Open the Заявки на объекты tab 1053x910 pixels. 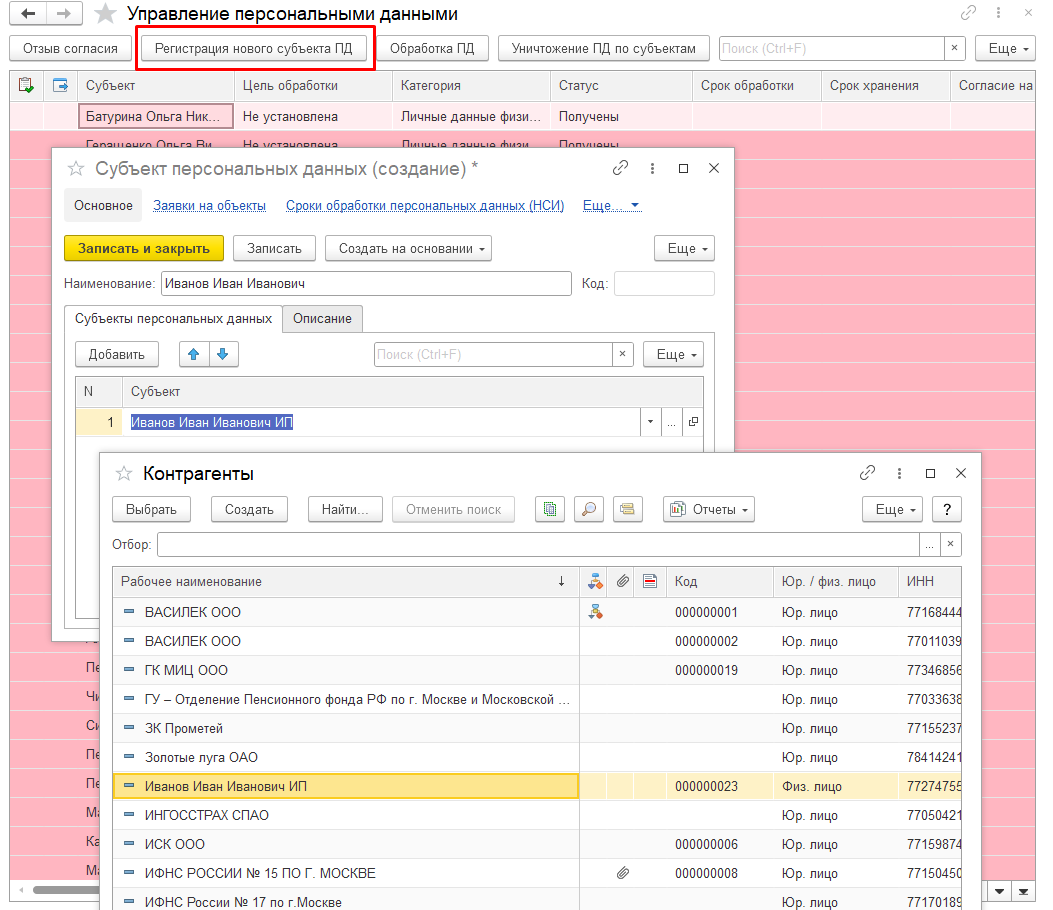pyautogui.click(x=209, y=206)
